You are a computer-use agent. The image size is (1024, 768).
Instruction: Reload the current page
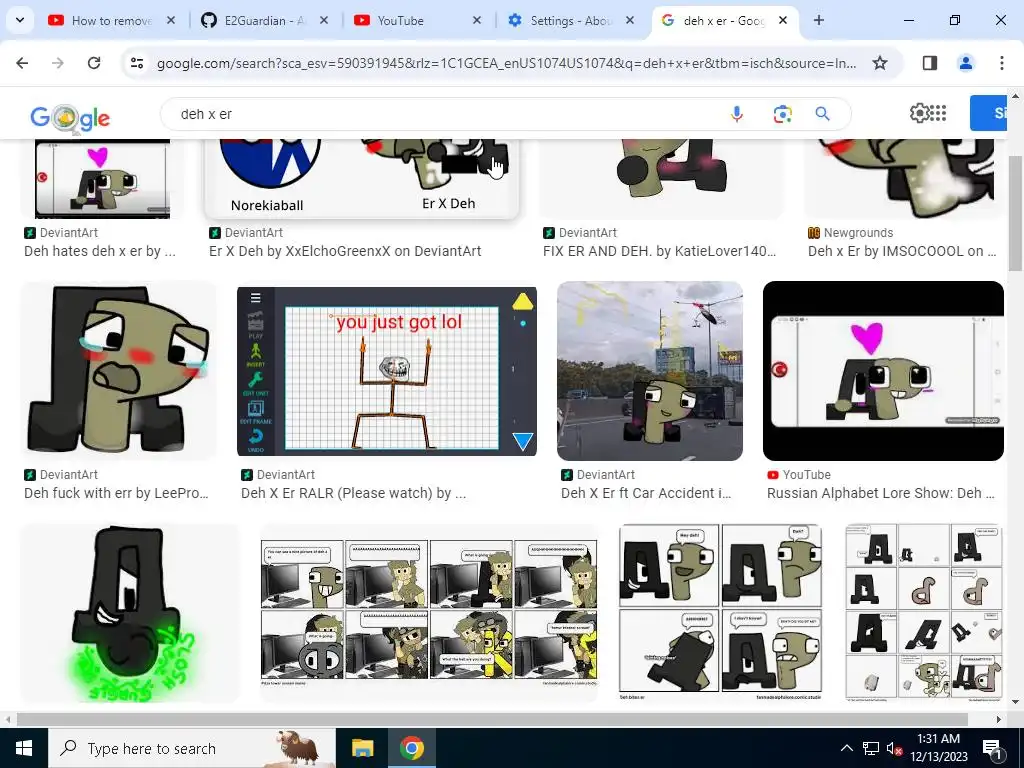[x=94, y=63]
